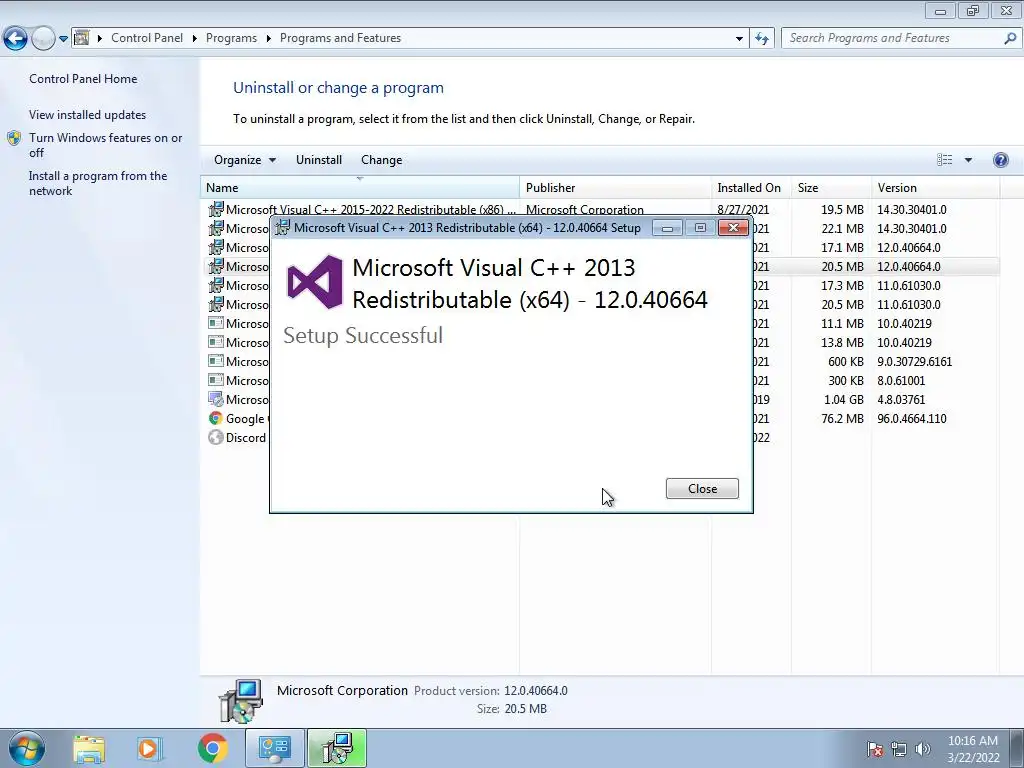Open View installed updates link
This screenshot has height=768, width=1024.
click(x=88, y=115)
